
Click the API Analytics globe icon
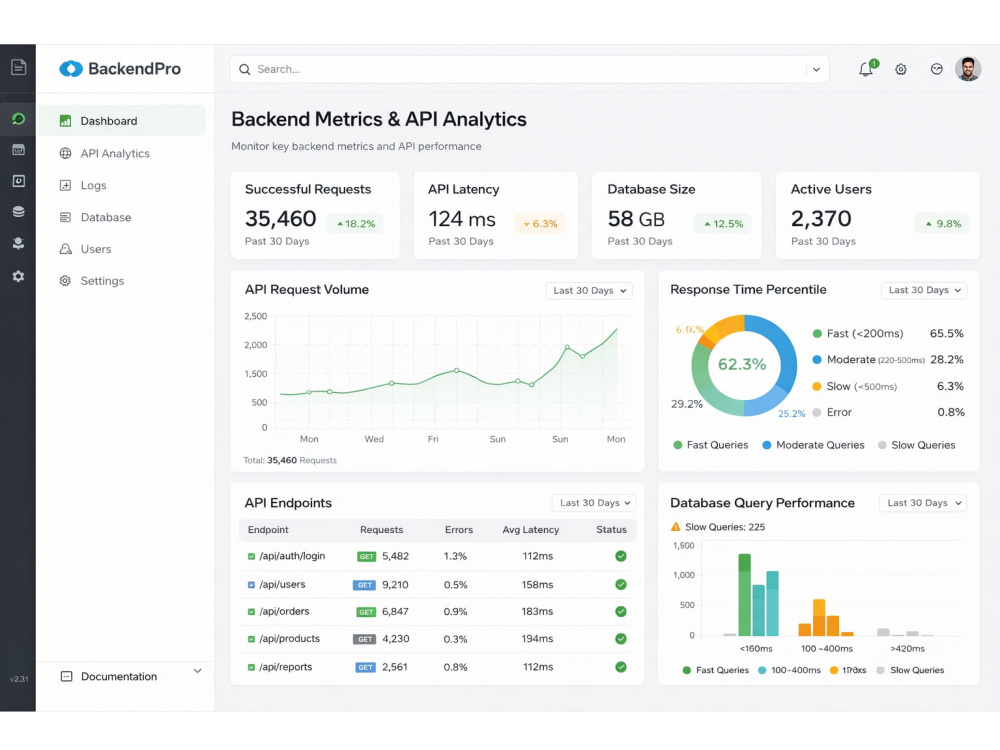pos(65,153)
